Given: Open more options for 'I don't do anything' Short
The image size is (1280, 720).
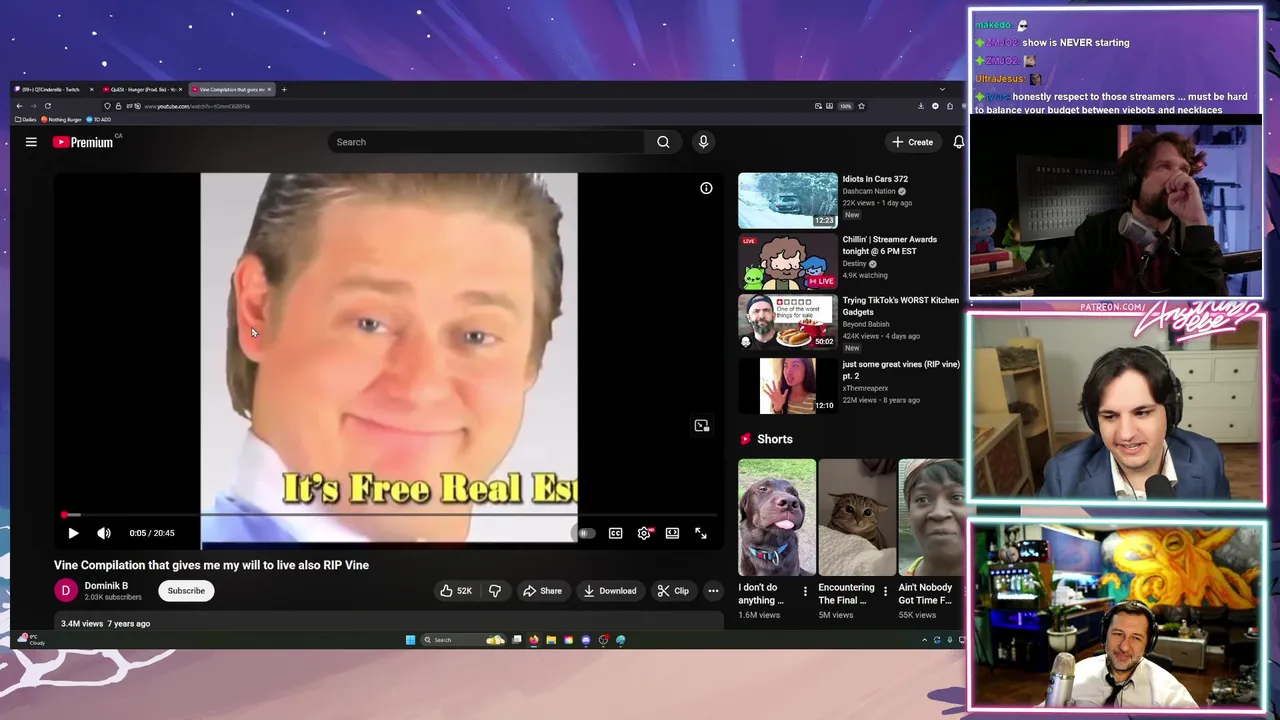Looking at the screenshot, I should tap(805, 592).
